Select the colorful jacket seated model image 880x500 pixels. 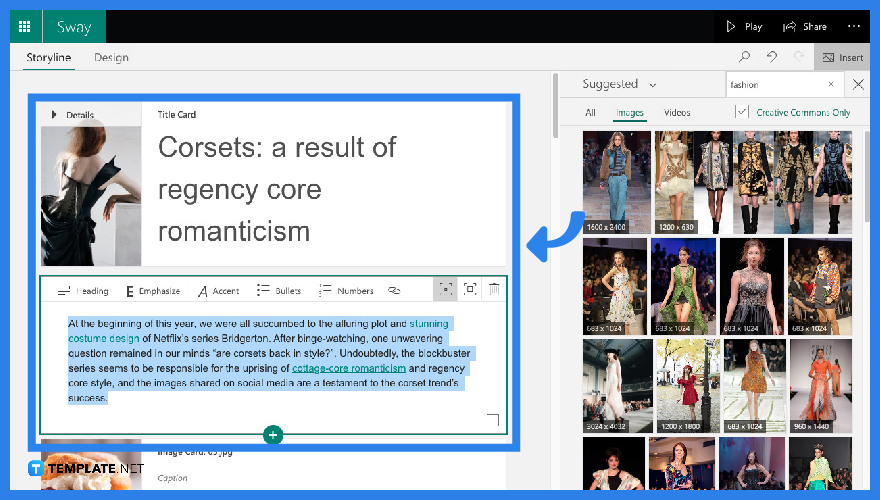pos(820,286)
